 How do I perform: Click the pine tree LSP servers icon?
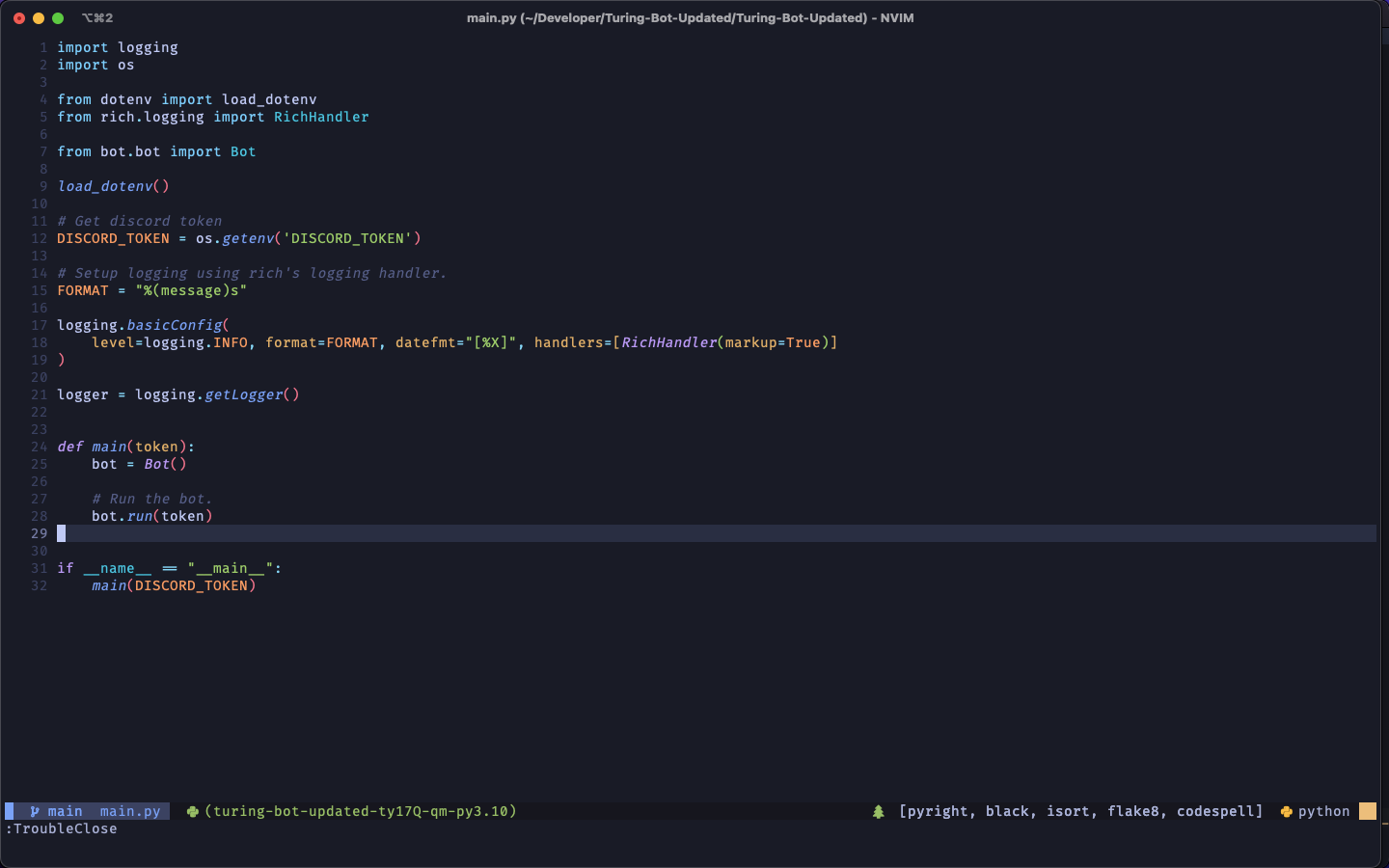tap(879, 810)
